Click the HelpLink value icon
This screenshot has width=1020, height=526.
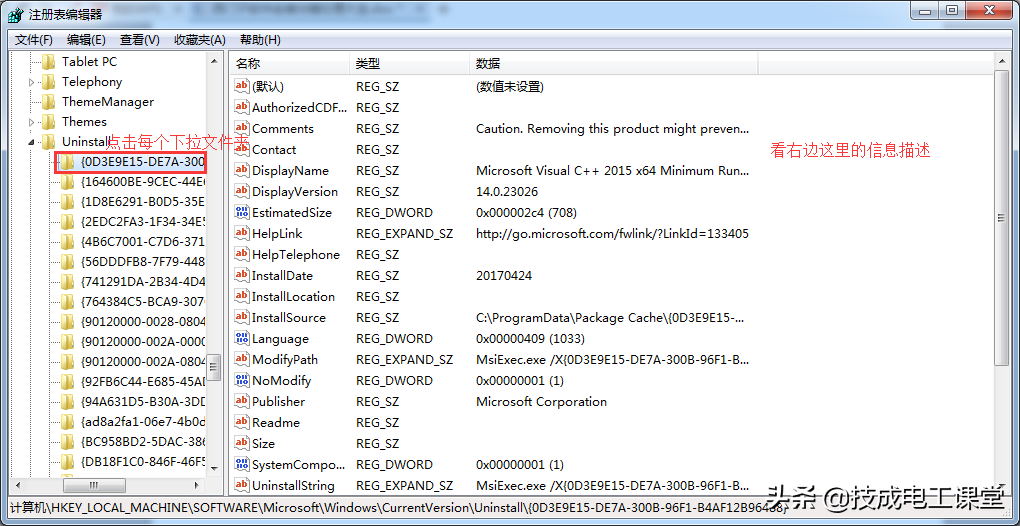[x=241, y=233]
